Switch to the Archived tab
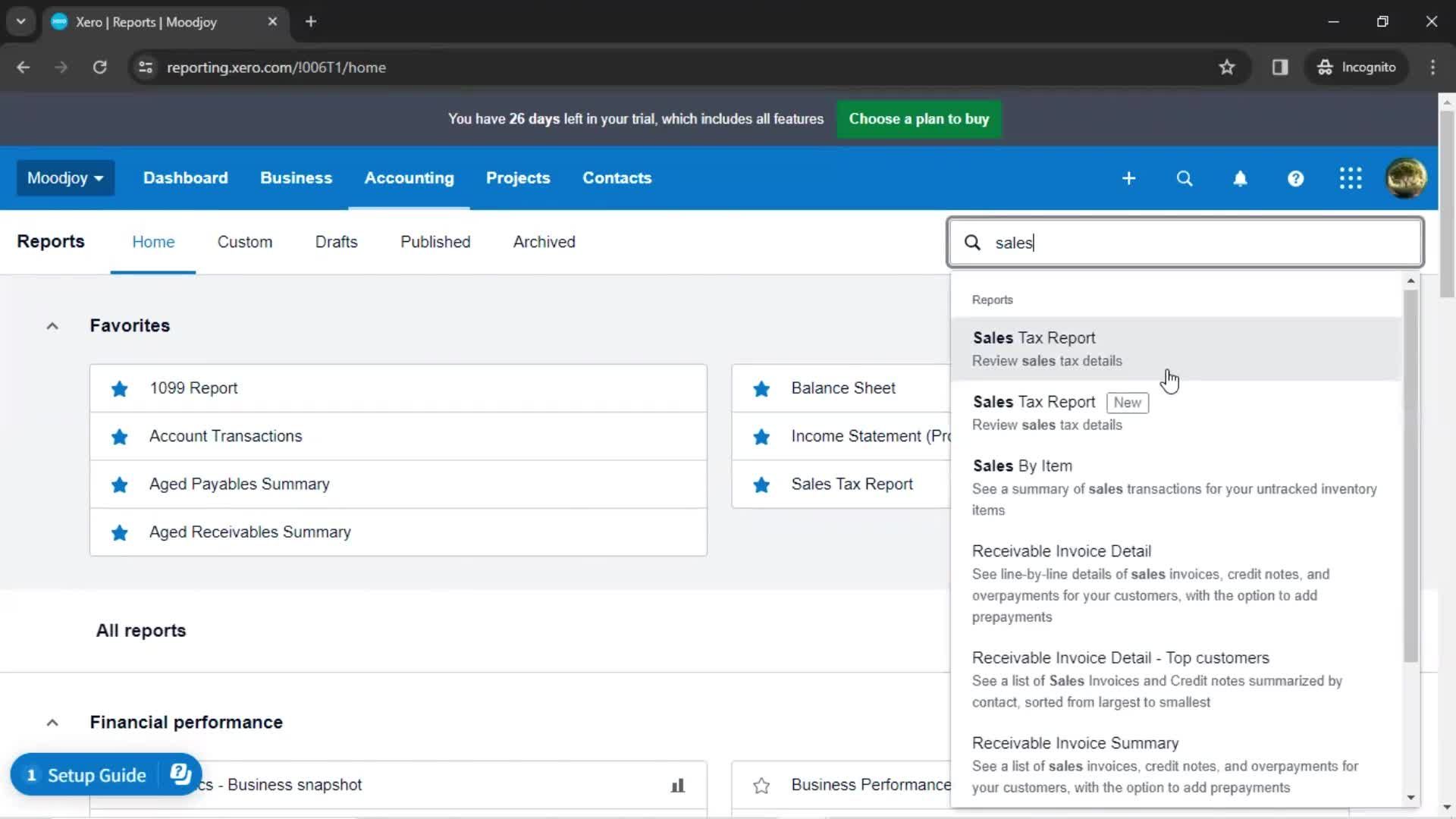The height and width of the screenshot is (819, 1456). click(x=544, y=242)
